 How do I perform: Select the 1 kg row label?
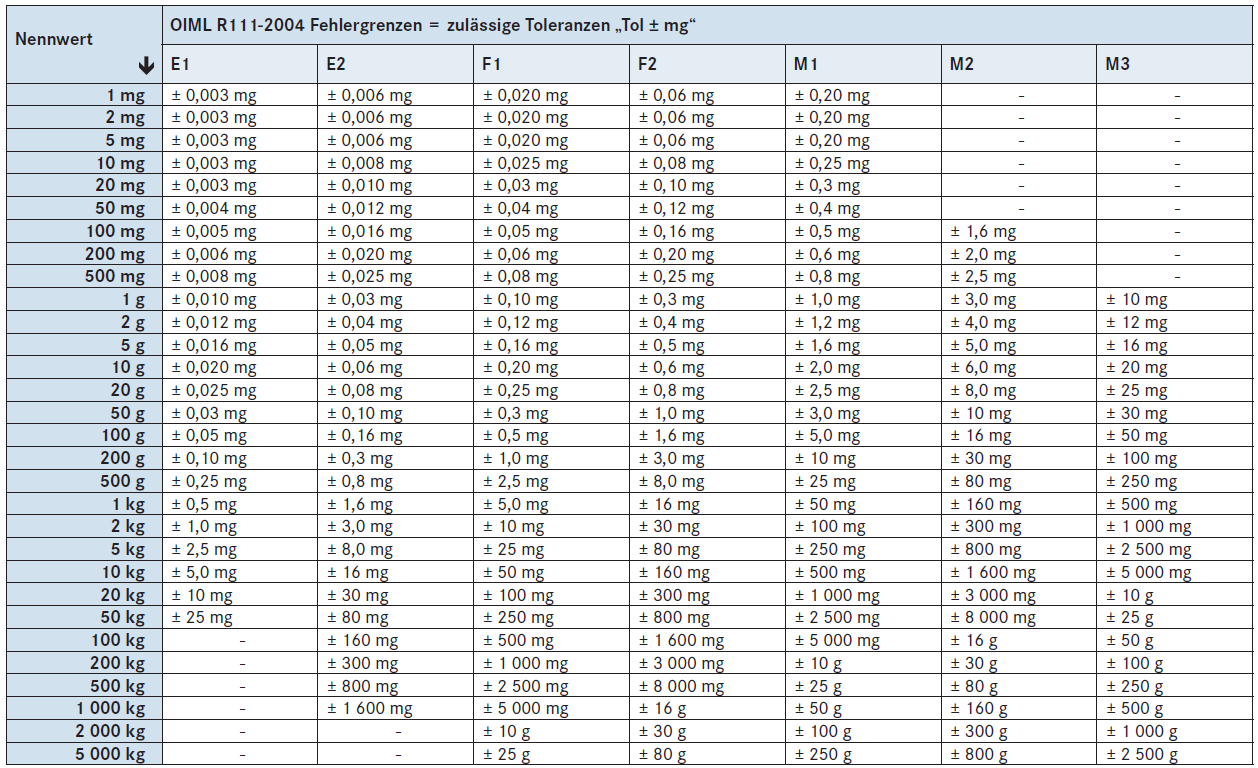128,505
